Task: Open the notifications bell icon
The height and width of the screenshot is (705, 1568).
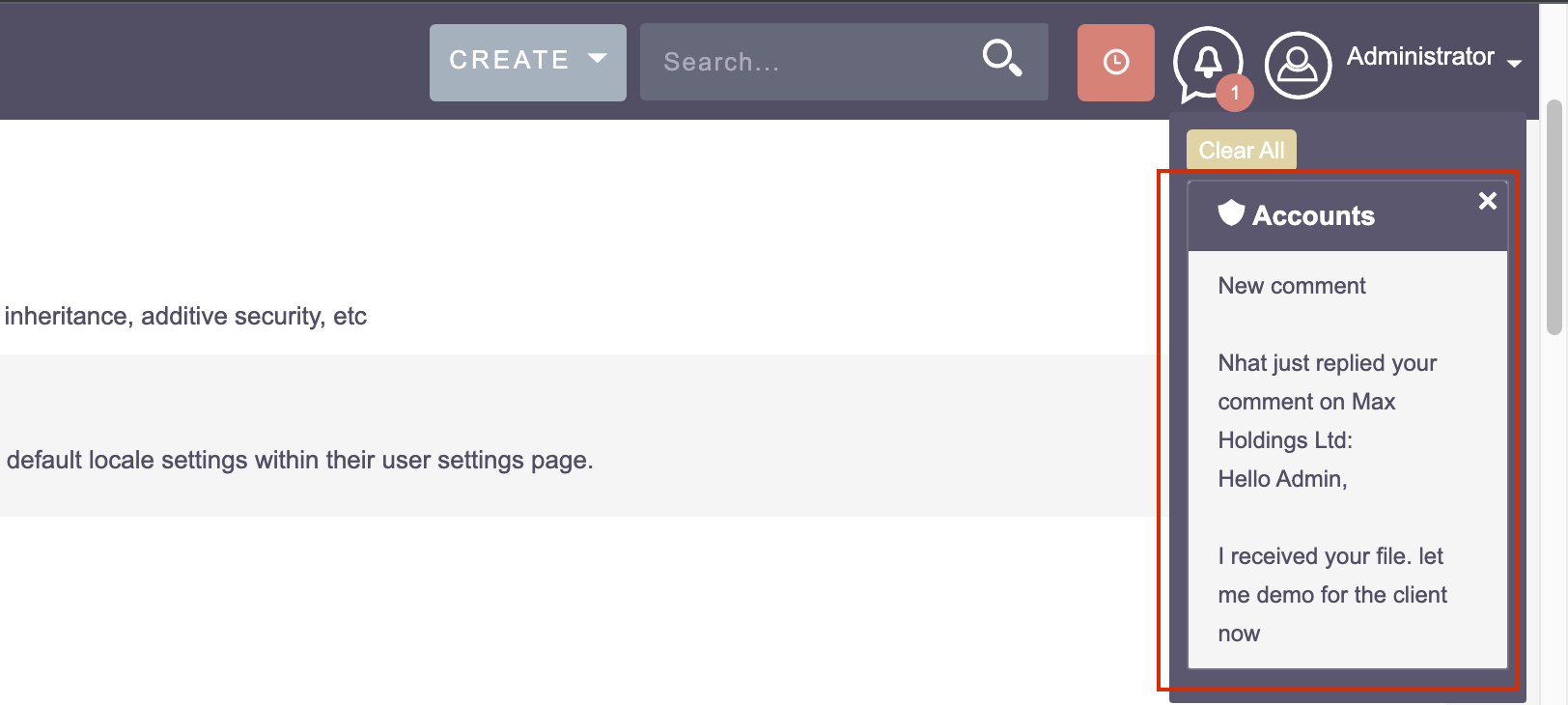Action: [1207, 63]
